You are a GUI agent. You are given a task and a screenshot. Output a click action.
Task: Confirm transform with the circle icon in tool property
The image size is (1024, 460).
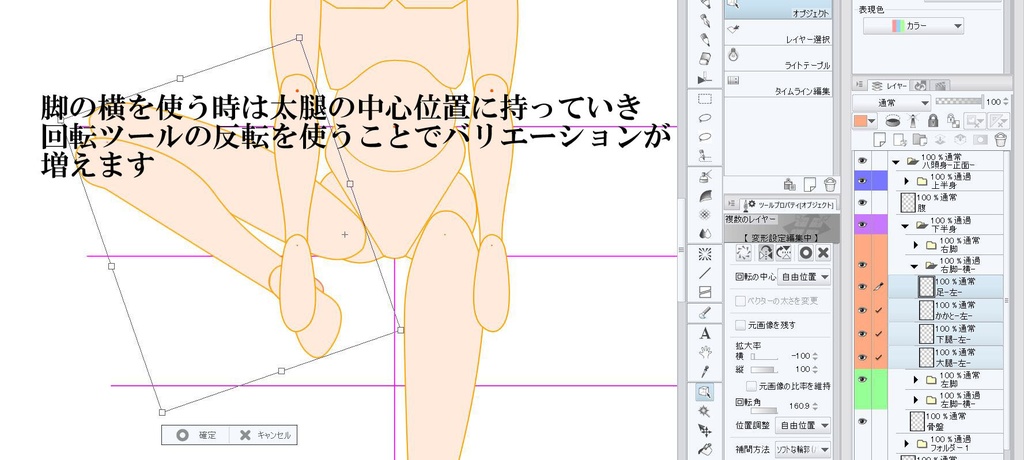pyautogui.click(x=806, y=253)
